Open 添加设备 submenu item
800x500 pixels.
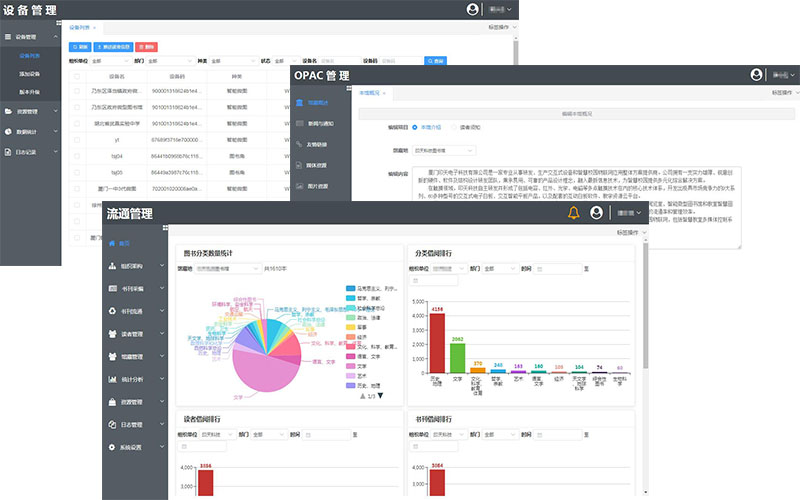(x=30, y=74)
